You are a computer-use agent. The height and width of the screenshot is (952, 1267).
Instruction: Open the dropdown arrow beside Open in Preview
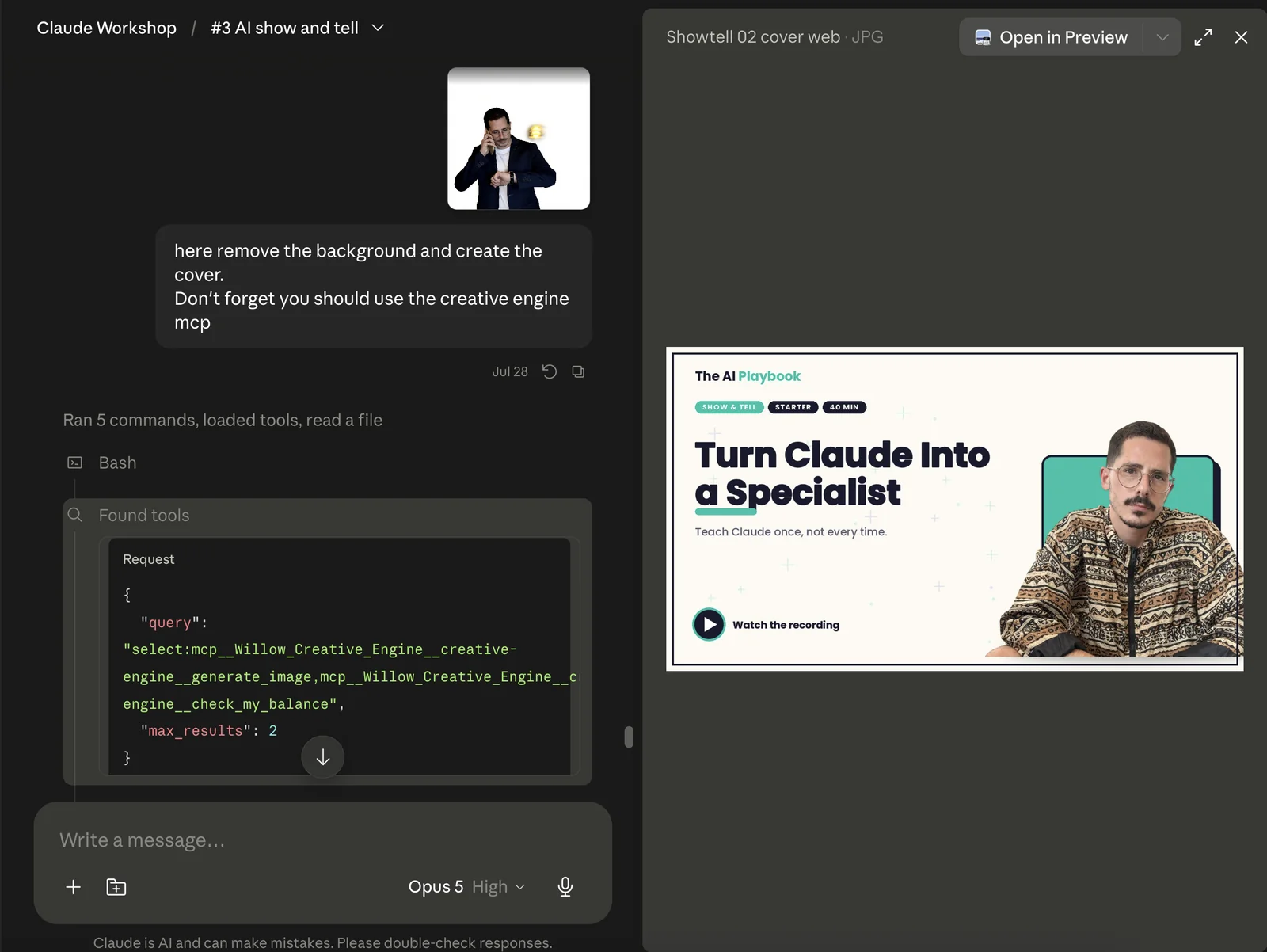[1162, 37]
